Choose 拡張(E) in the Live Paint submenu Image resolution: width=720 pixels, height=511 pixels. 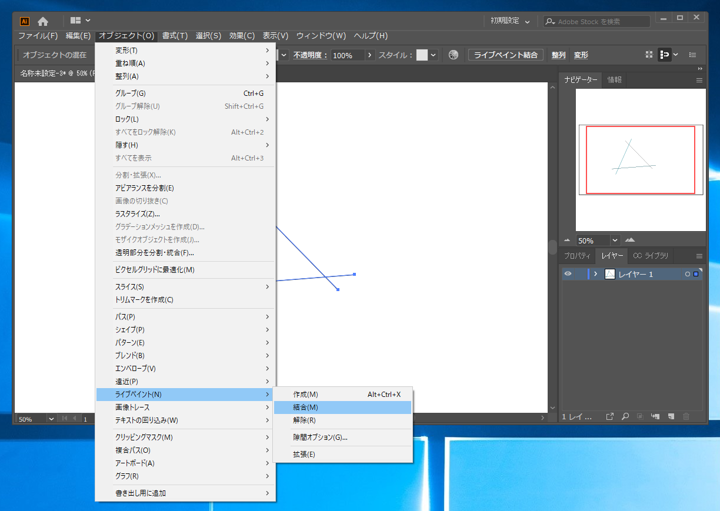343,455
